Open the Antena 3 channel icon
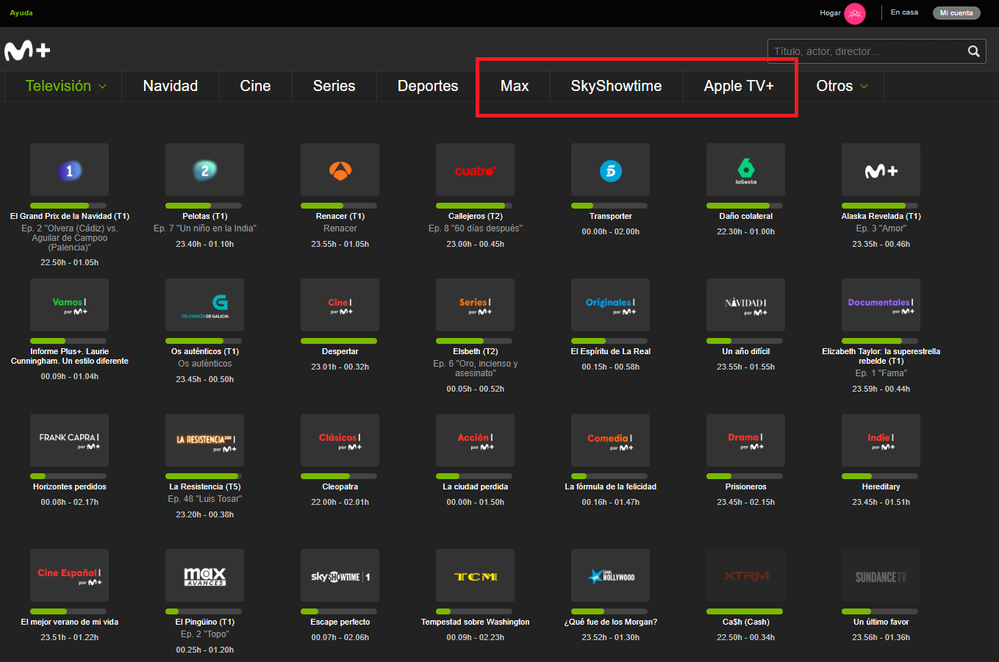Viewport: 999px width, 662px height. click(340, 170)
